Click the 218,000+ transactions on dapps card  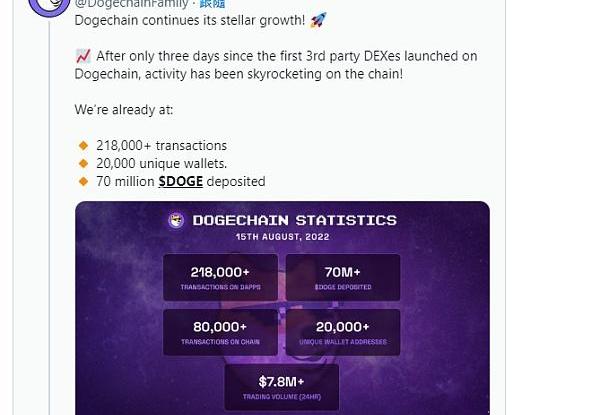click(x=220, y=277)
